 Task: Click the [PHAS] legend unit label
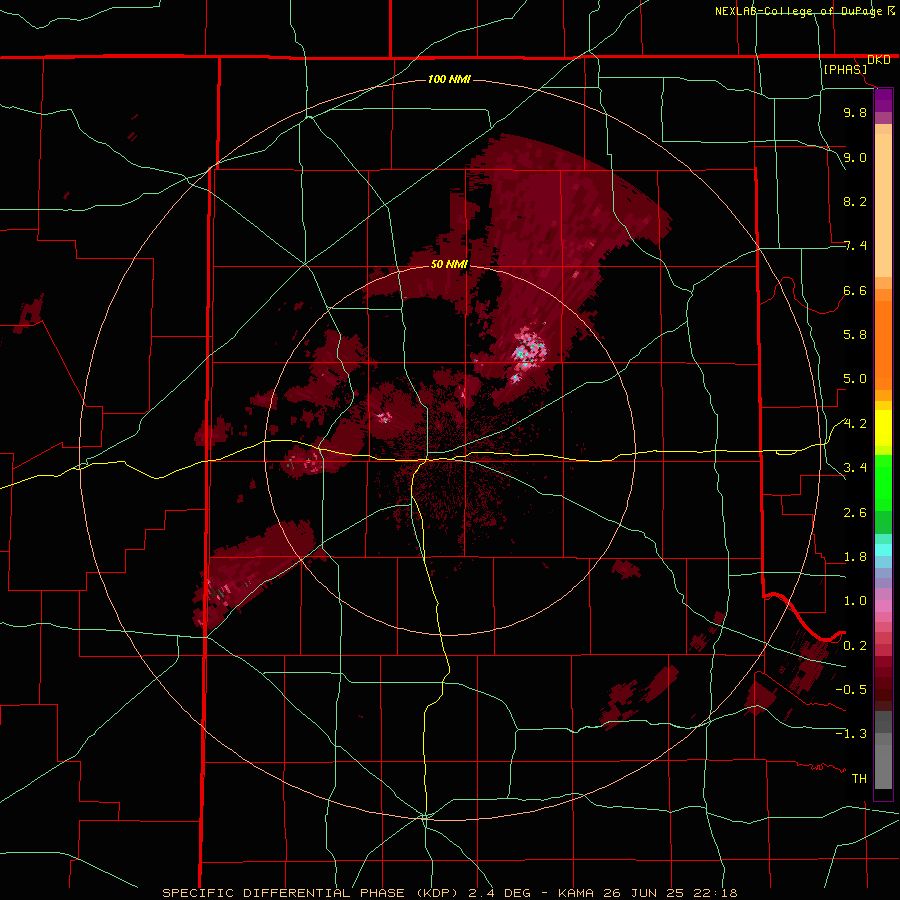tap(845, 69)
